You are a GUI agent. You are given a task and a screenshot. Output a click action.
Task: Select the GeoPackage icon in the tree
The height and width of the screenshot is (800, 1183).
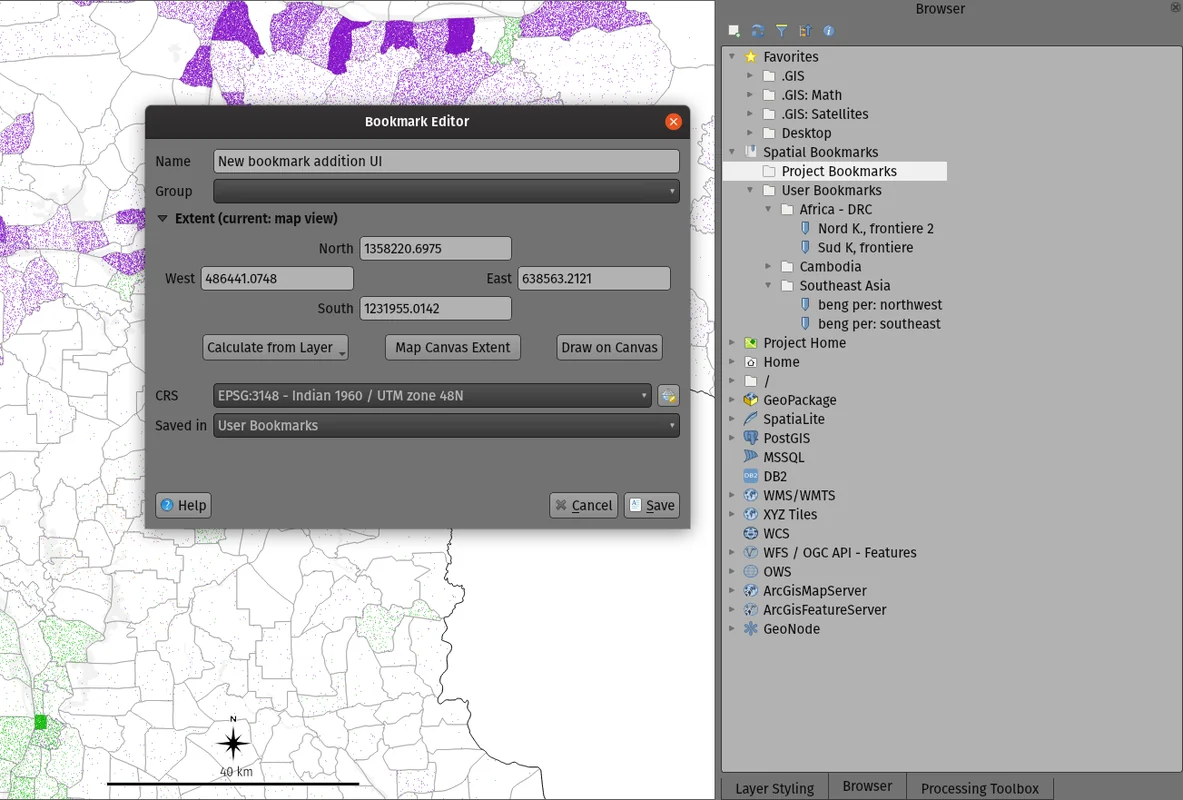tap(751, 400)
